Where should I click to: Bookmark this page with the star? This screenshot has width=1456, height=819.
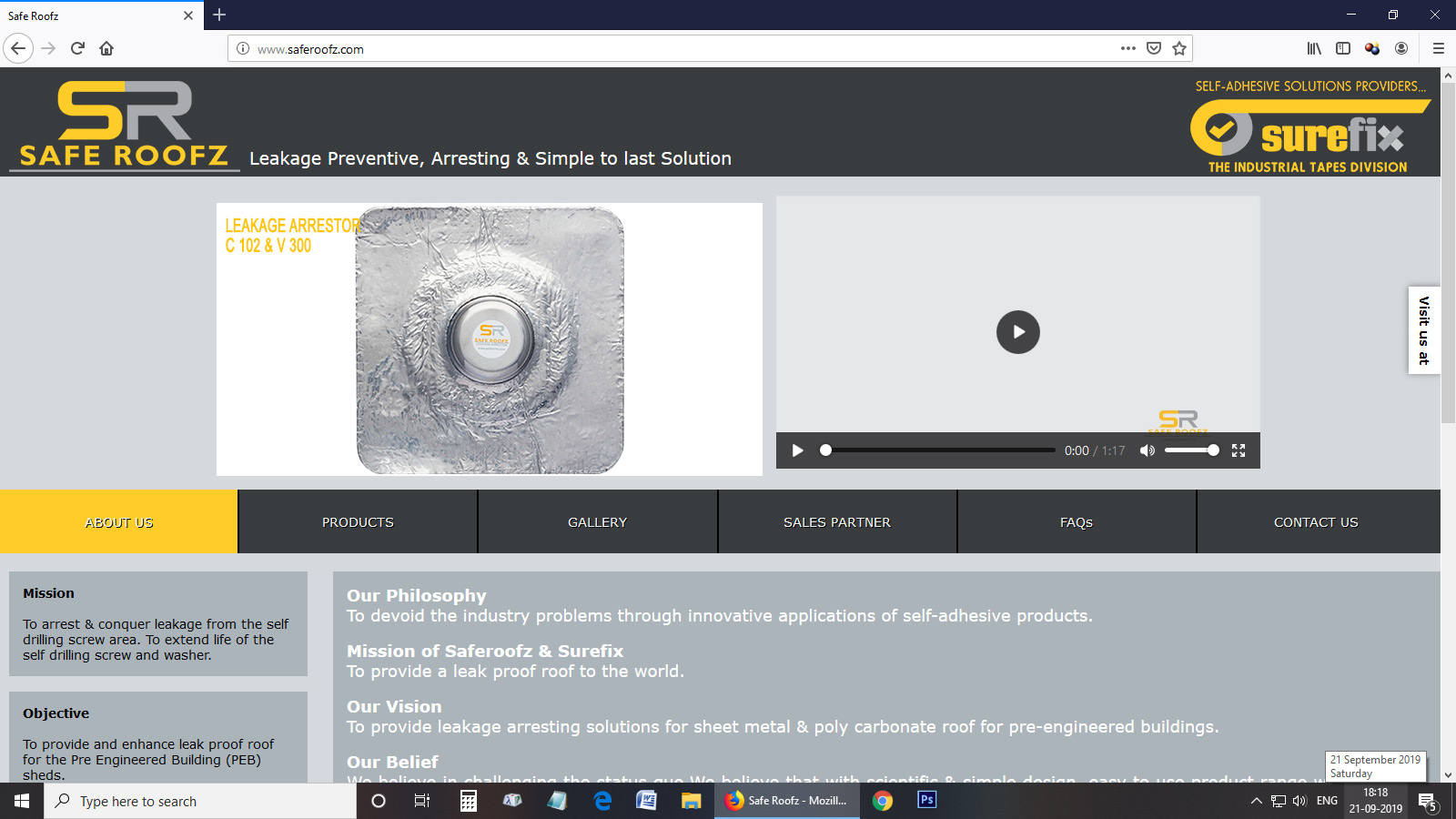coord(1179,48)
